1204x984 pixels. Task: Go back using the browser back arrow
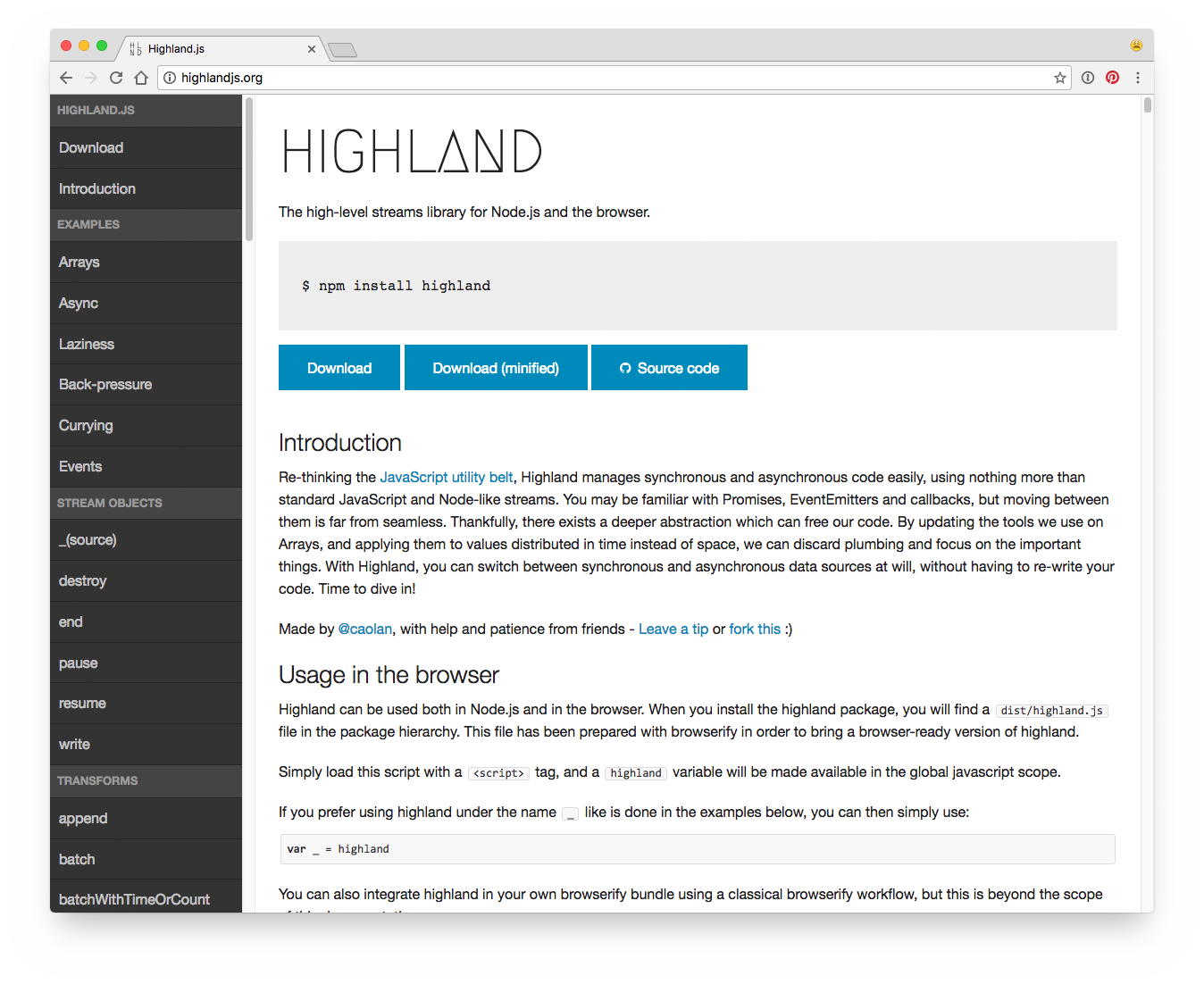(x=66, y=78)
